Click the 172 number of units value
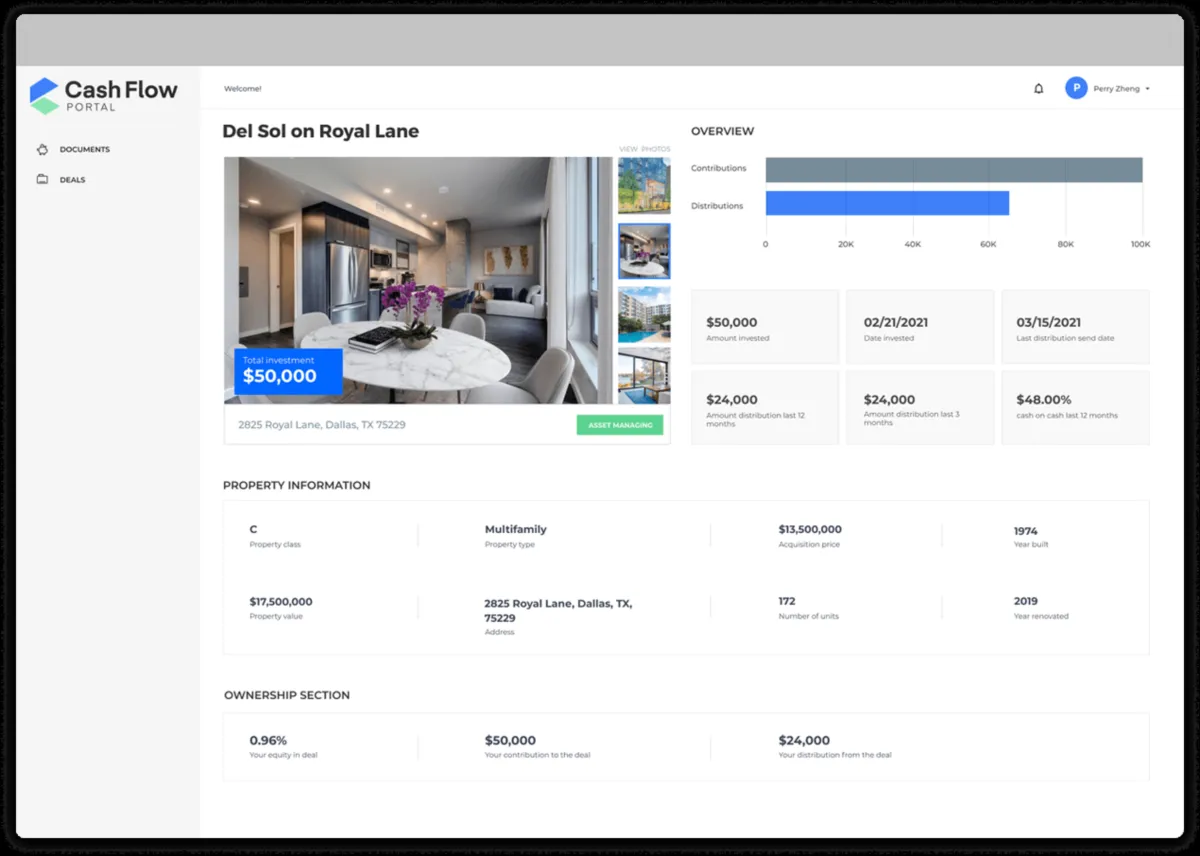 tap(787, 601)
